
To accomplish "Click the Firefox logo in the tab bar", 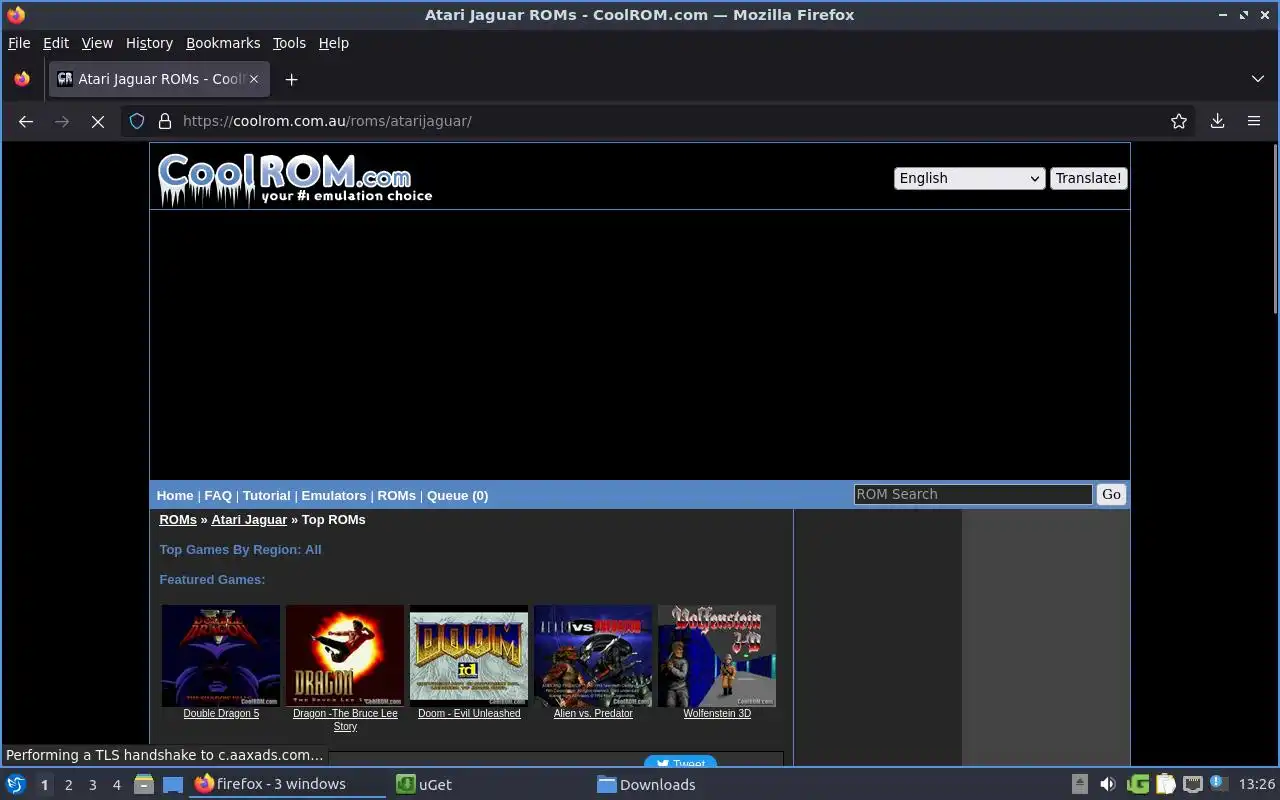I will 22,79.
